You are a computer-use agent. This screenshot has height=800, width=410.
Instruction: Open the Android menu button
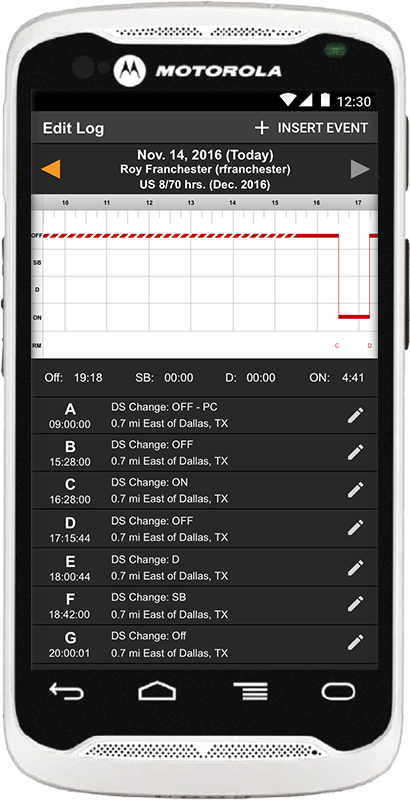point(250,692)
